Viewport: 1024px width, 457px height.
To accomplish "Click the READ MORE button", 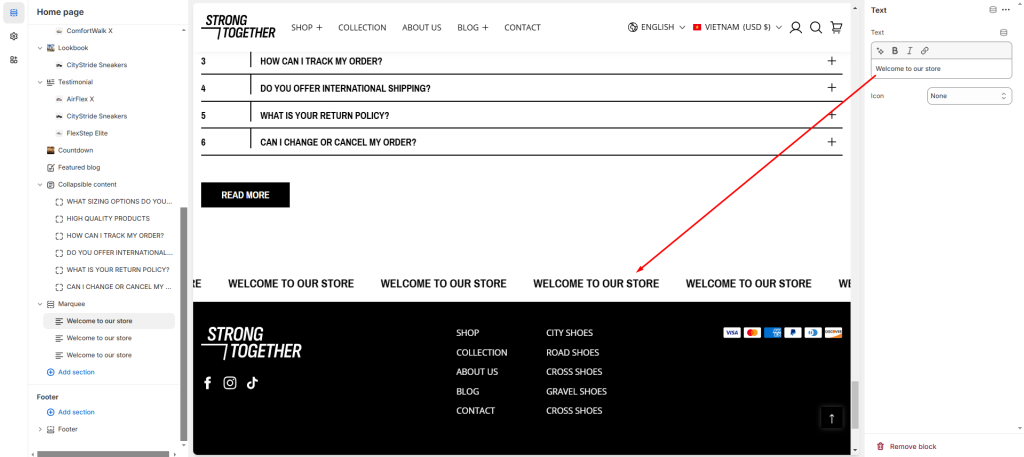I will point(246,195).
